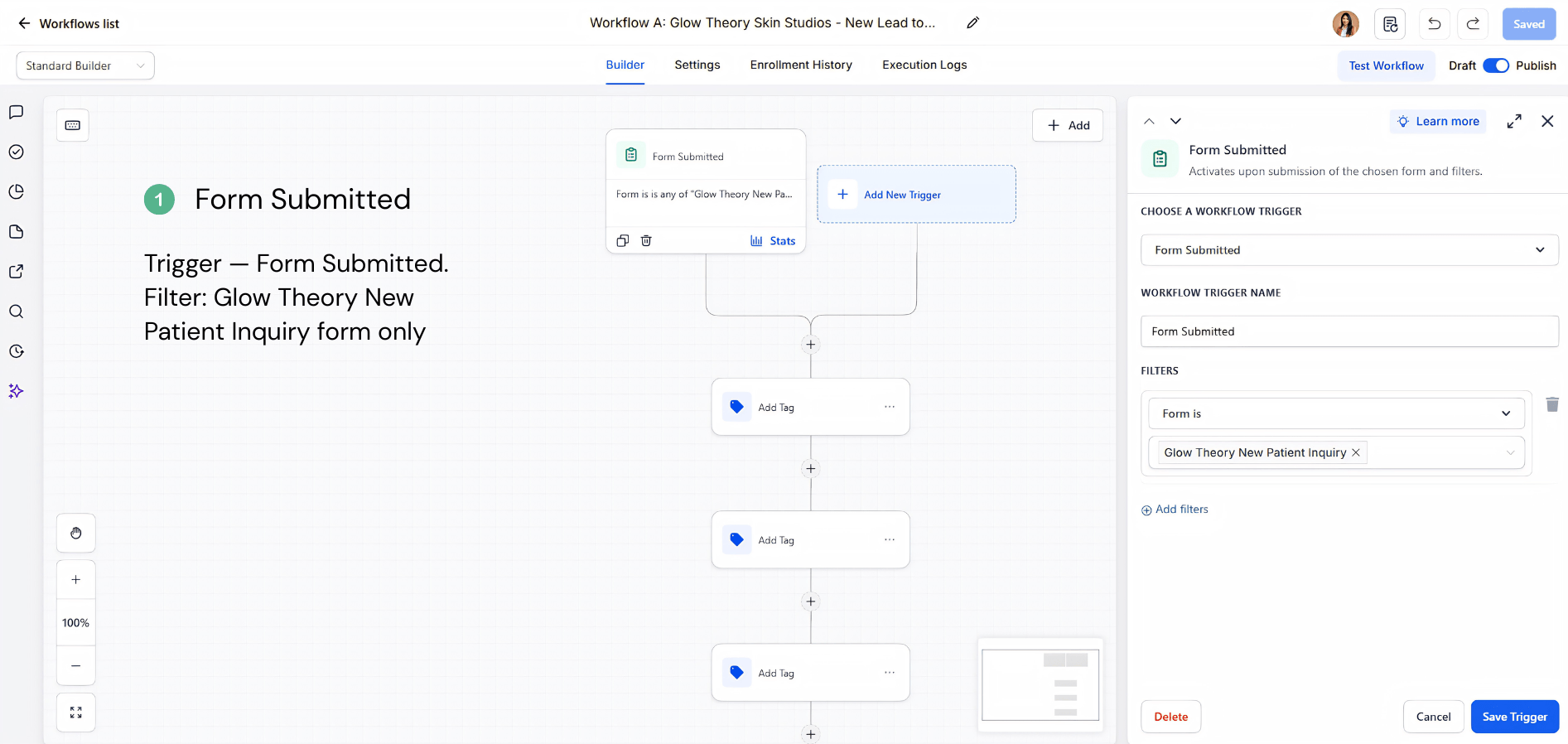Open the checkmark circle icon in the sidebar
The image size is (1568, 744).
(x=16, y=152)
